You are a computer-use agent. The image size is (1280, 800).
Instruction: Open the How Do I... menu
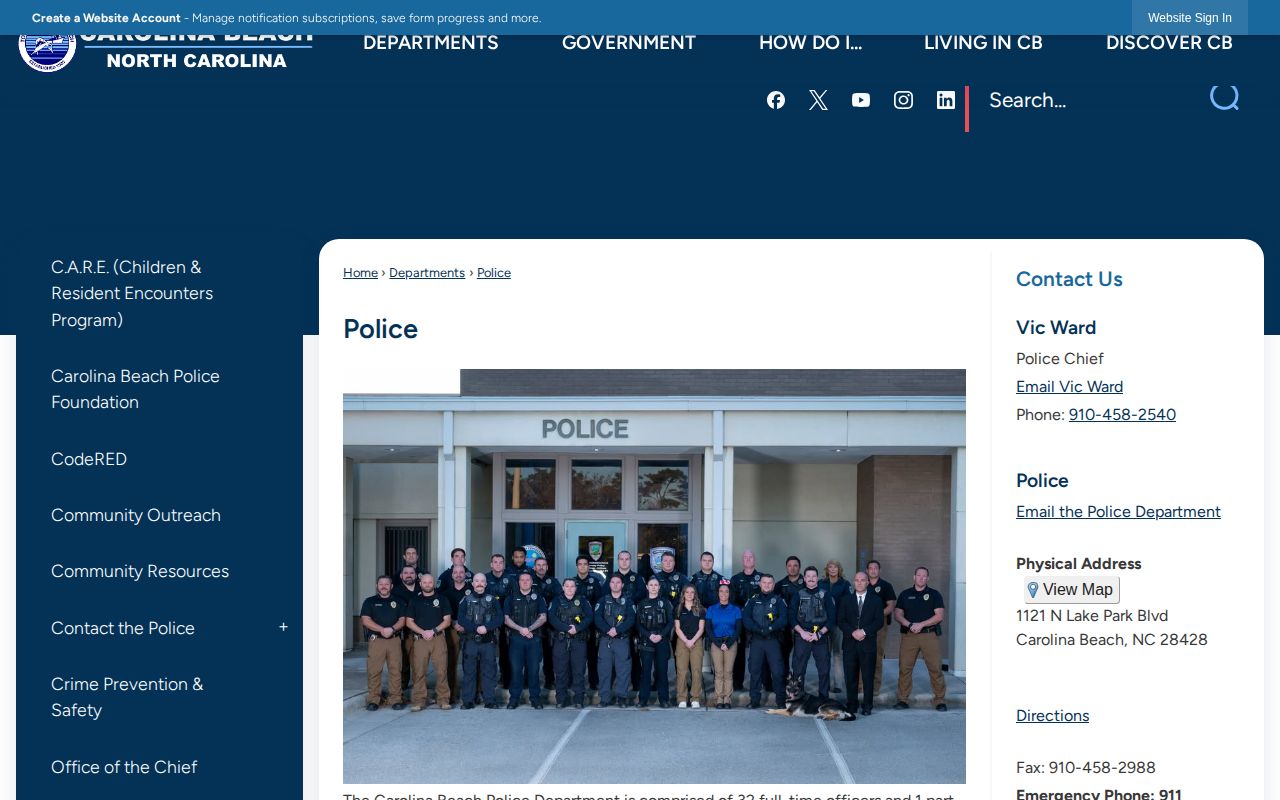pos(810,43)
